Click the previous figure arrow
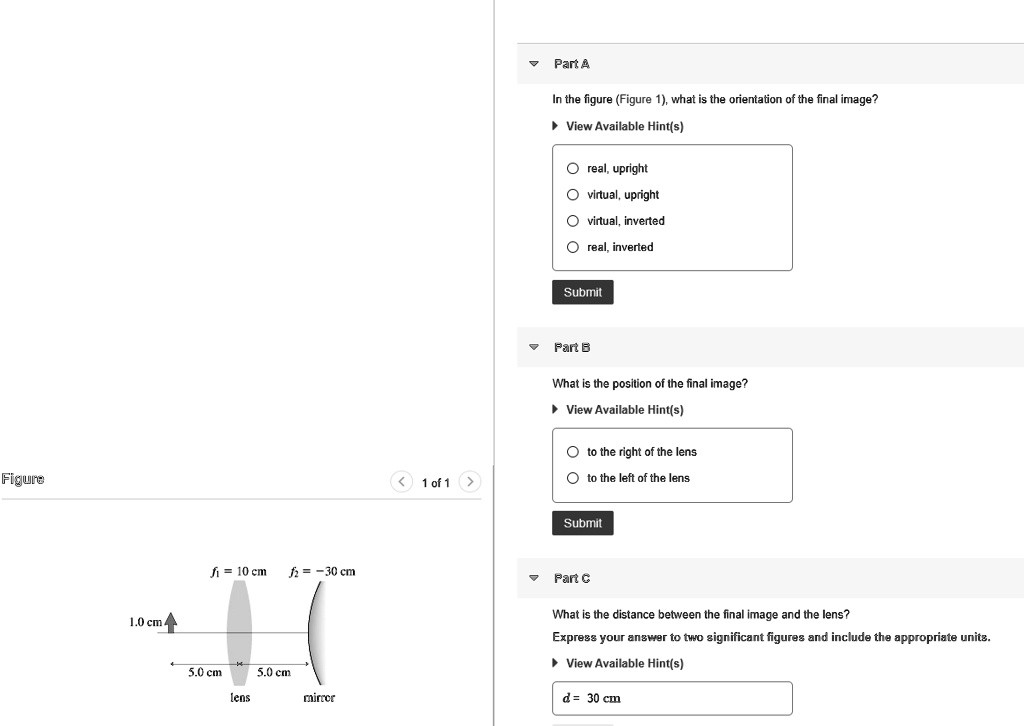The image size is (1024, 726). 401,481
